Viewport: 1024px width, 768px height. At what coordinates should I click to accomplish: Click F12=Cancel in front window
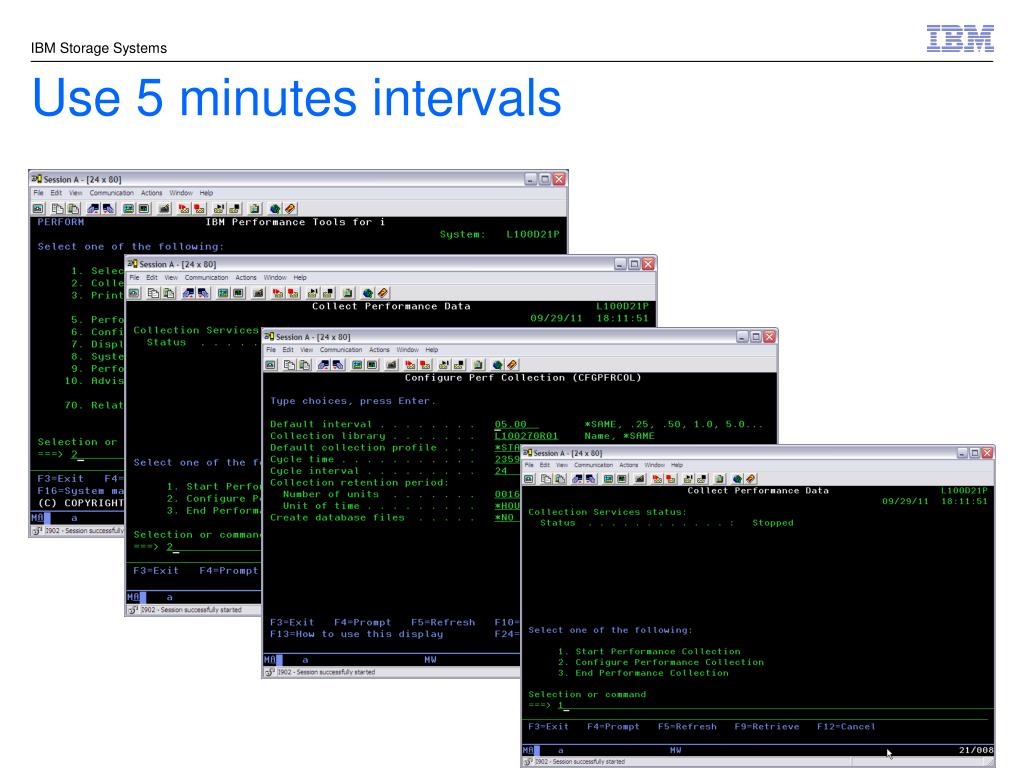point(846,726)
